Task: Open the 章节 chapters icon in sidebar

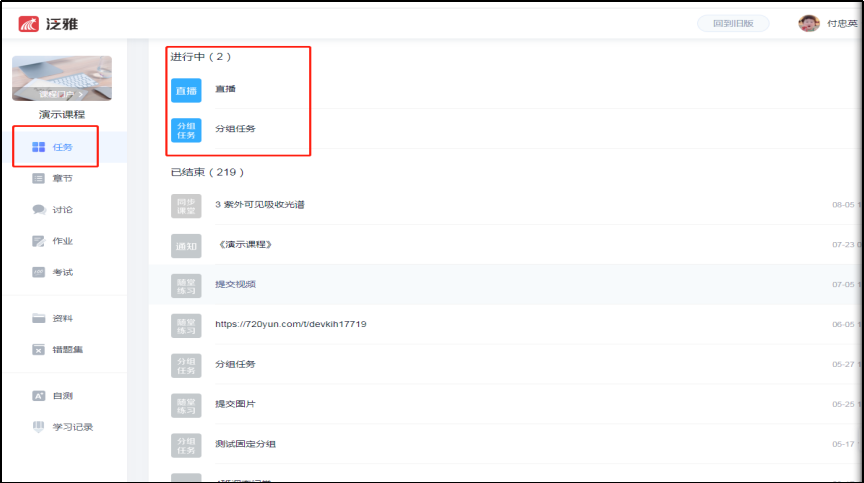Action: pyautogui.click(x=39, y=178)
